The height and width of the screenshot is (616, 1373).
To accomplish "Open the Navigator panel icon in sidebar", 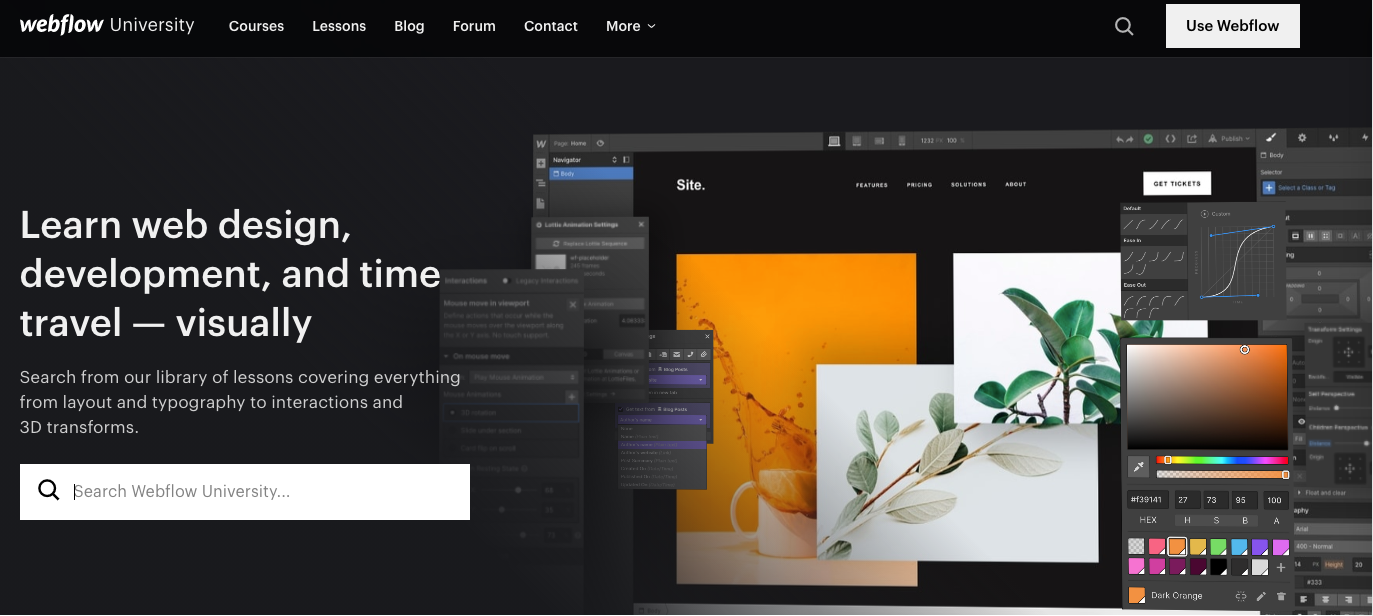I will point(541,183).
